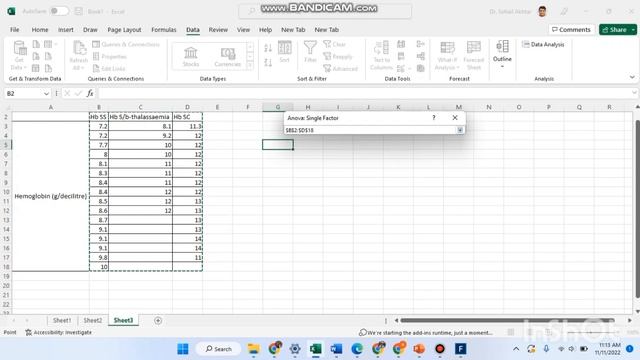640x360 pixels.
Task: Switch to the Review tab
Action: click(218, 30)
